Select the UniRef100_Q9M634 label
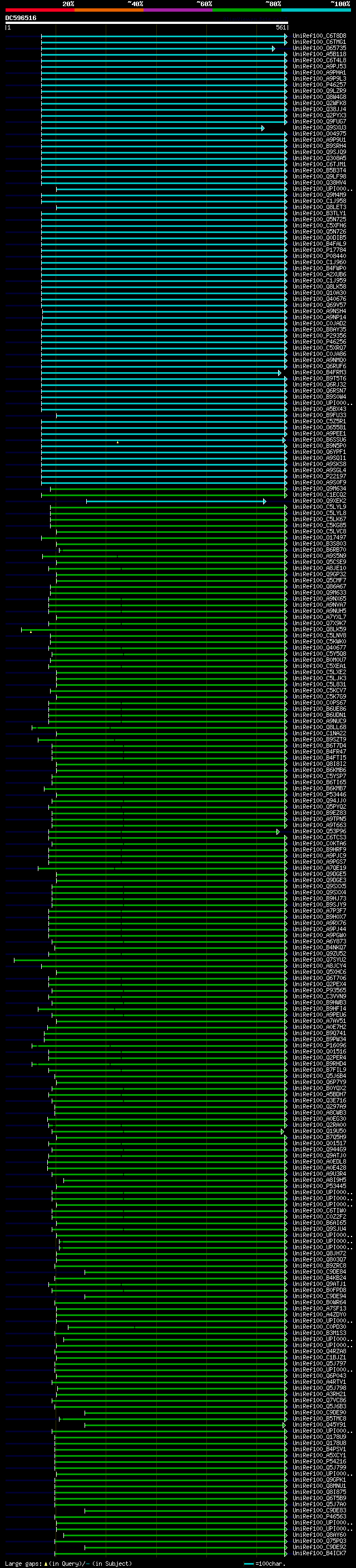This screenshot has height=1568, width=356. coord(319,489)
